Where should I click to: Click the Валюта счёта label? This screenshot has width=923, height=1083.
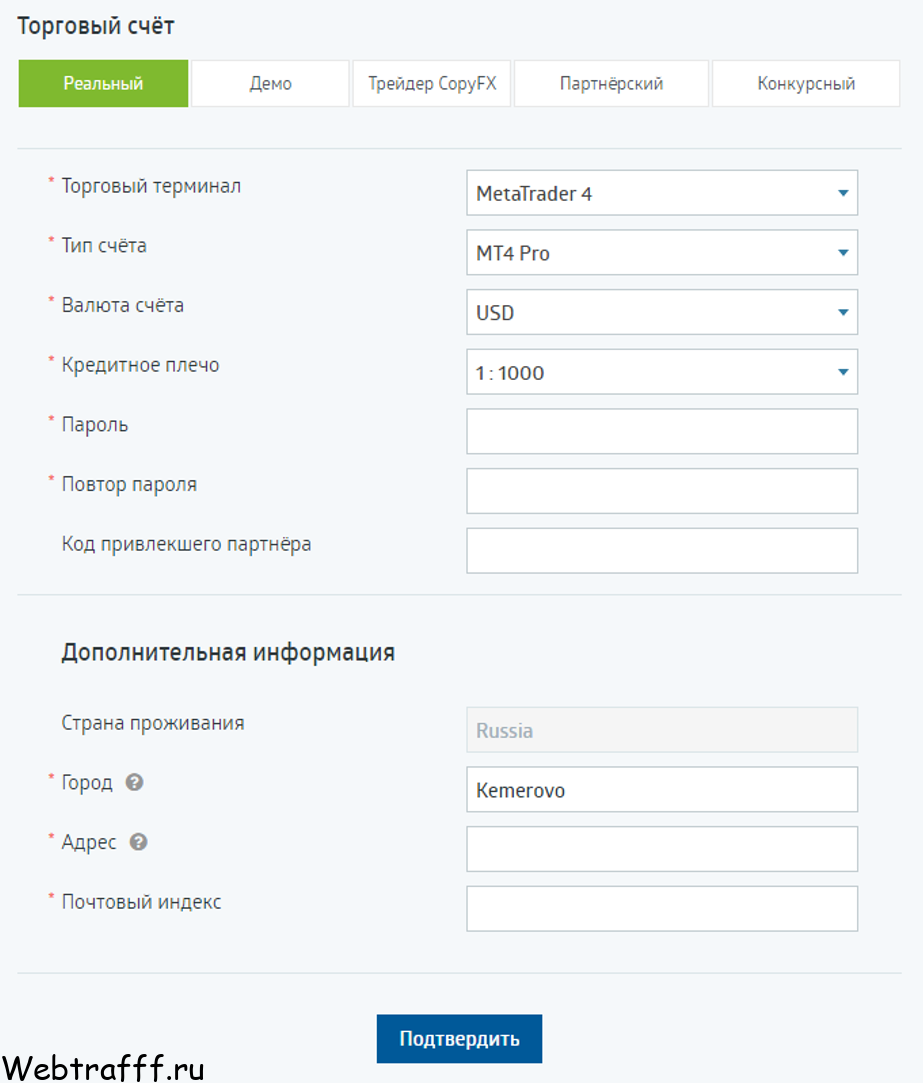click(123, 305)
